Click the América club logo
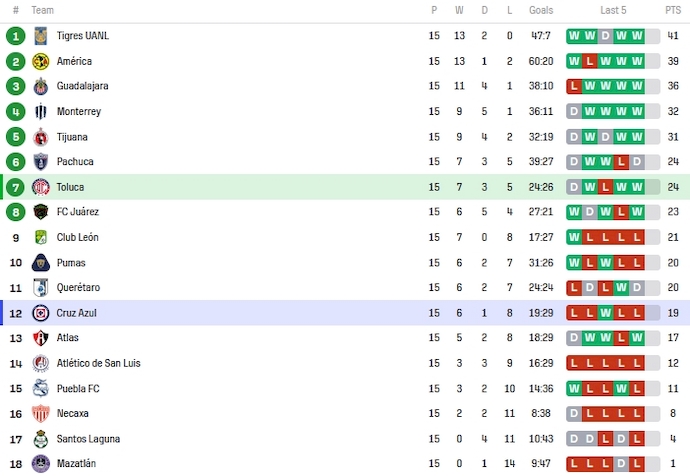 (41, 61)
